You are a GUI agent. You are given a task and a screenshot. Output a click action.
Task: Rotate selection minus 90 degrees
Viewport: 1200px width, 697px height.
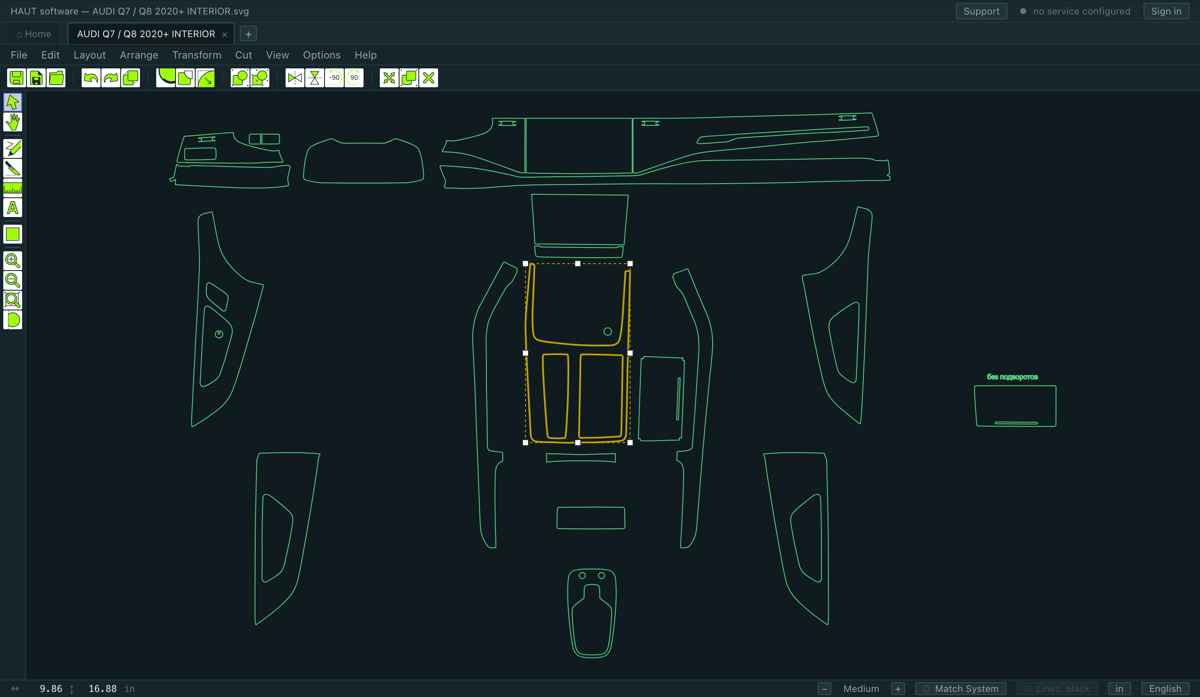[334, 78]
